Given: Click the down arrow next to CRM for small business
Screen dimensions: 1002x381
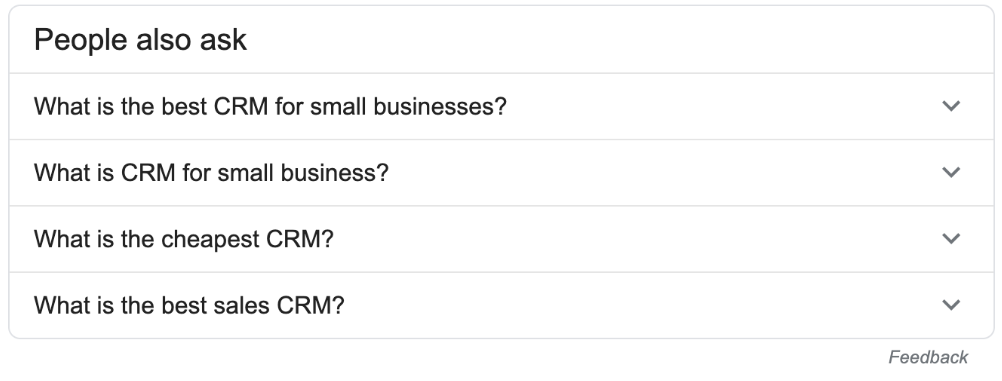Looking at the screenshot, I should coord(951,173).
